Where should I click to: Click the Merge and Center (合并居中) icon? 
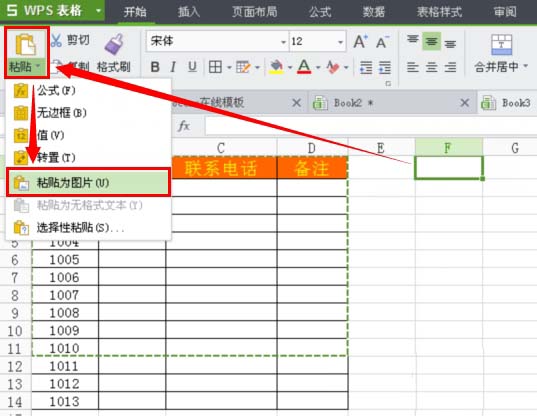501,45
